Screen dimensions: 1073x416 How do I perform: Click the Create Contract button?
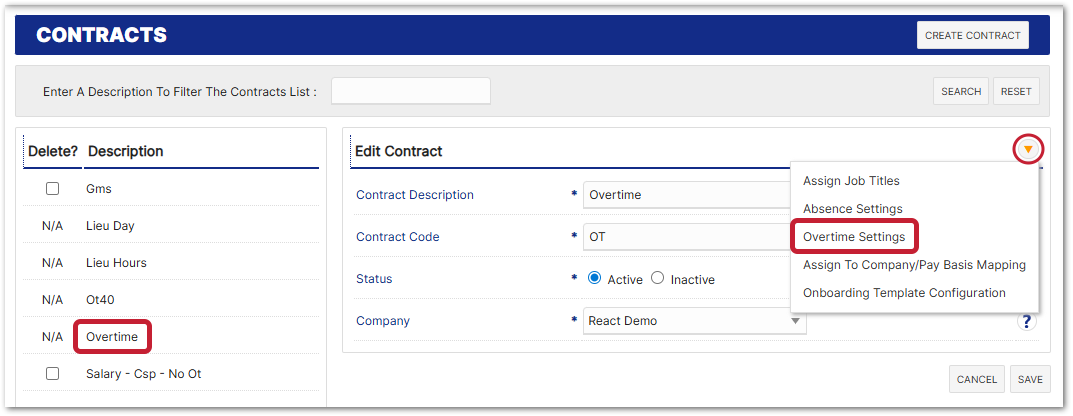pyautogui.click(x=972, y=35)
